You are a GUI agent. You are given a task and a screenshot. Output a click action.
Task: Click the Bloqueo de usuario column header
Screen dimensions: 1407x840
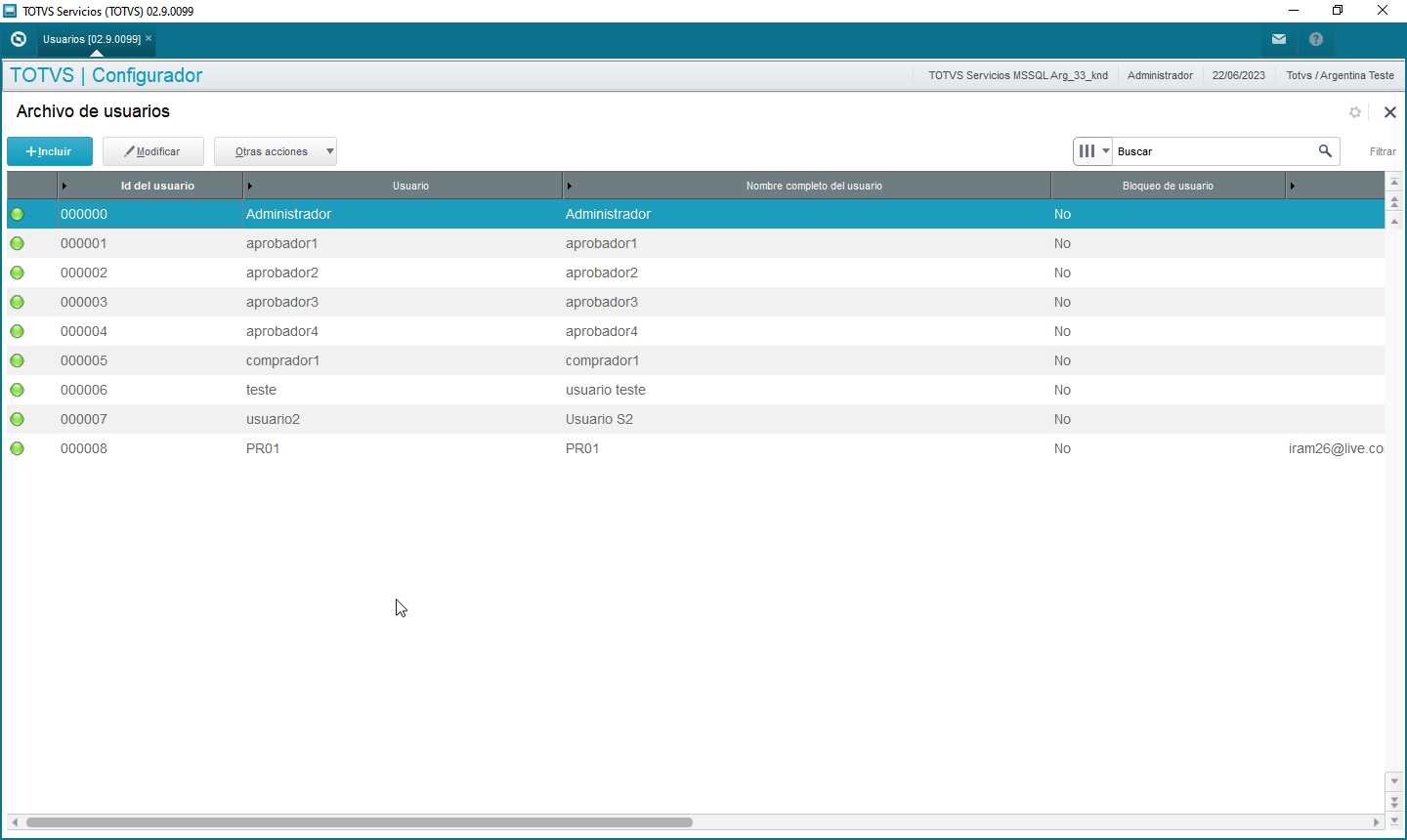(1168, 186)
